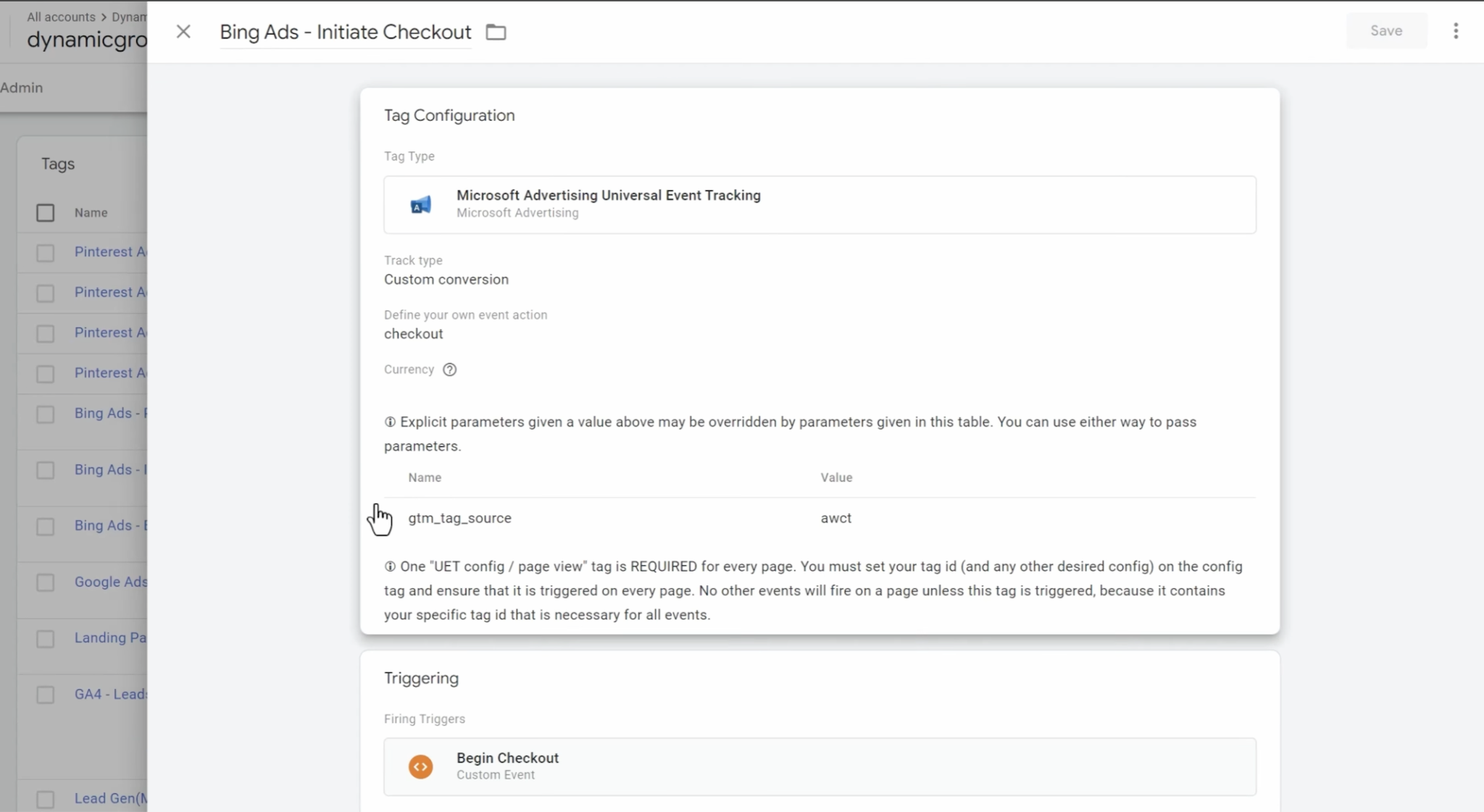Open the Begin Checkout firing trigger

pos(820,766)
